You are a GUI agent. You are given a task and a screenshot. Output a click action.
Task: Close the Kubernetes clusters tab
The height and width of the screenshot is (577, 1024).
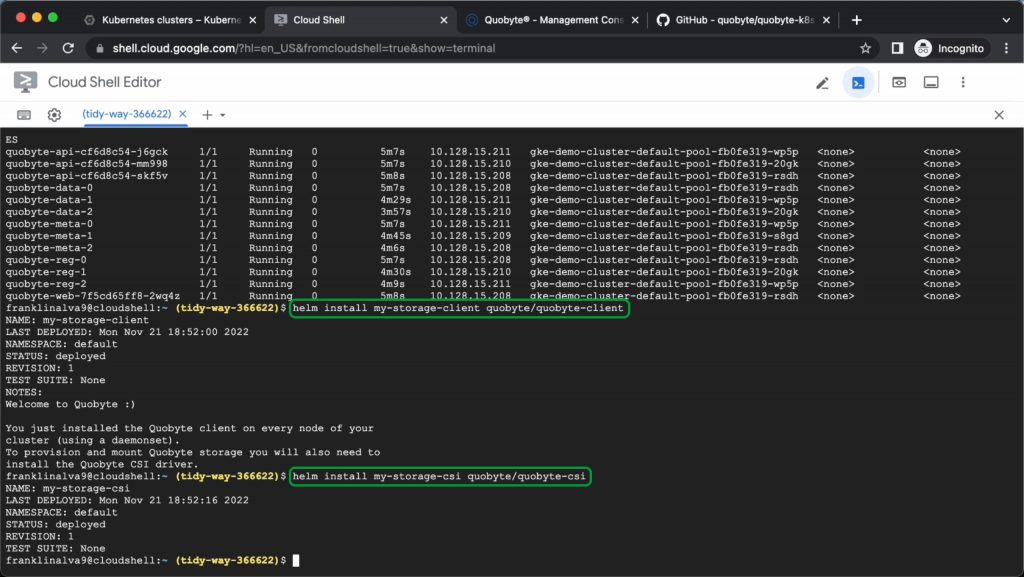coord(253,20)
